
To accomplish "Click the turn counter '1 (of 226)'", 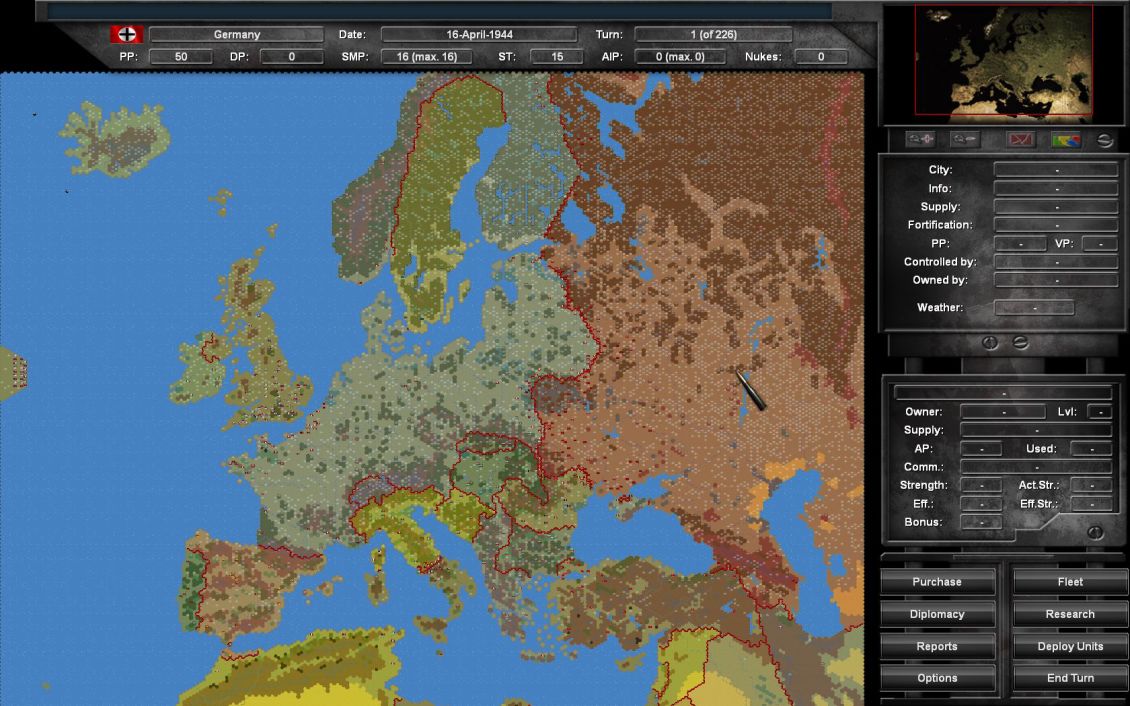I will point(713,35).
